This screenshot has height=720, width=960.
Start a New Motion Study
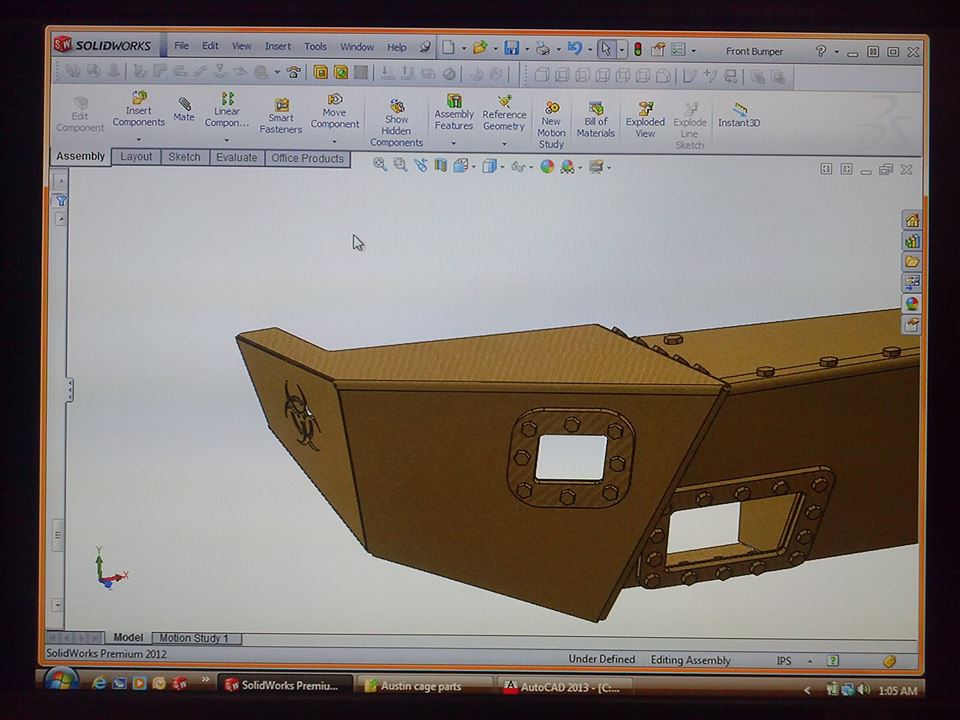551,126
